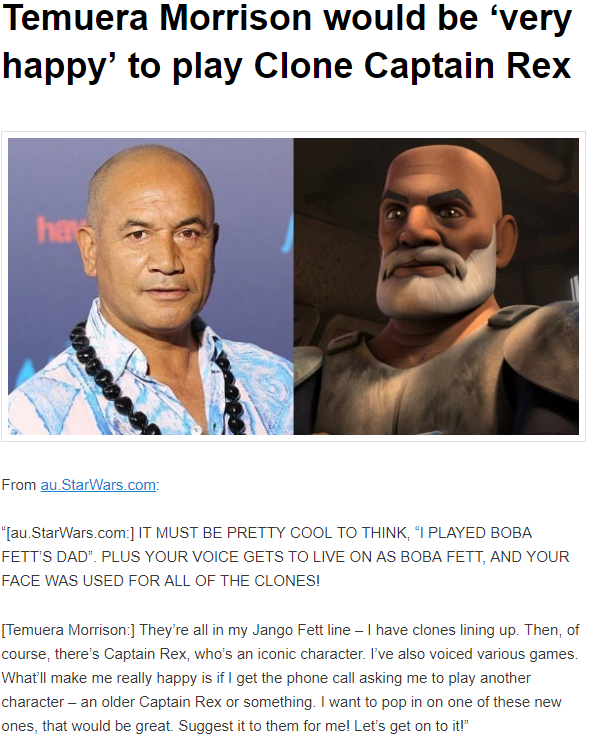Click the uppercase interview question paragraph
The image size is (589, 738).
tap(285, 557)
